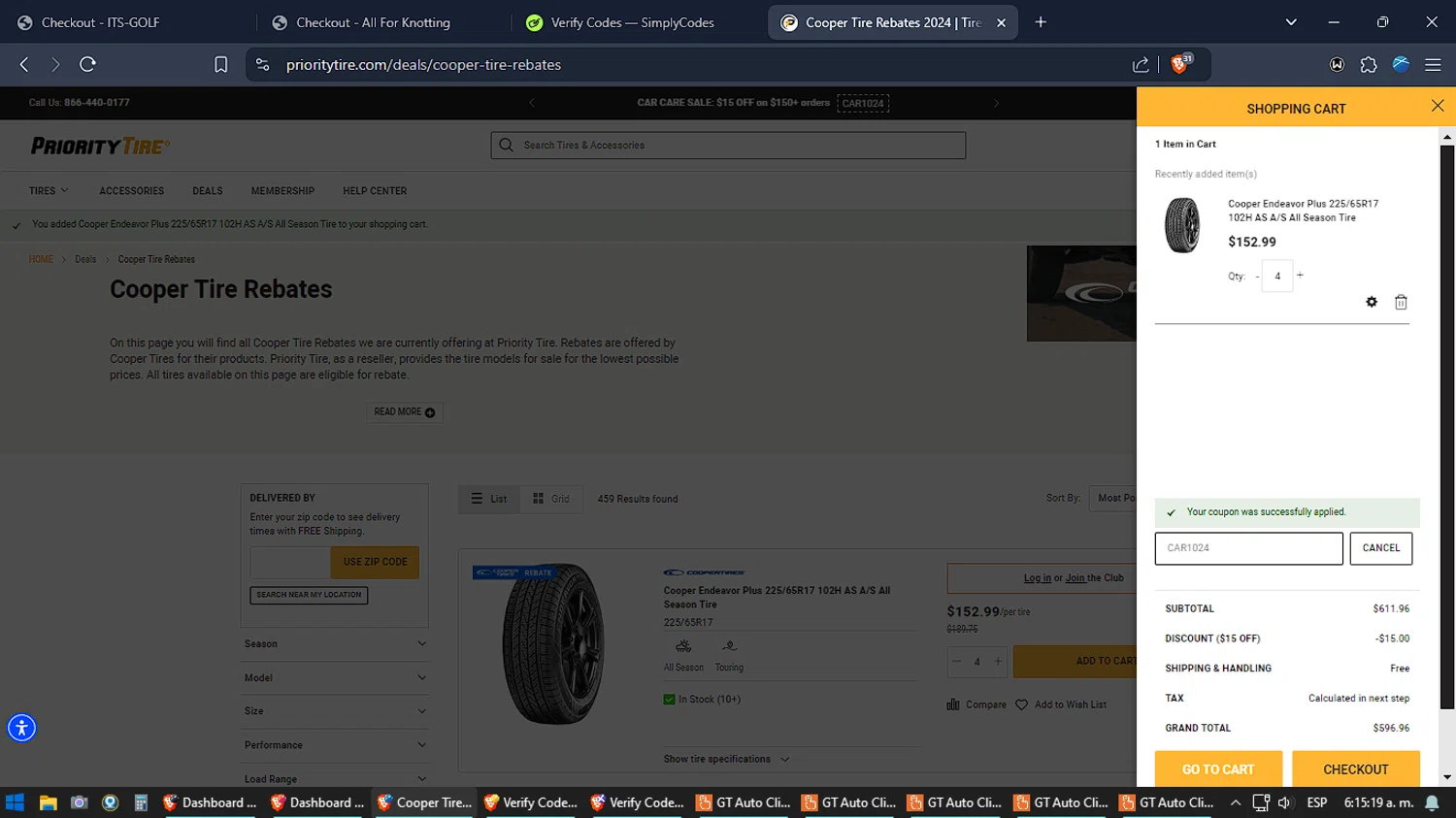Open a new browser tab
The width and height of the screenshot is (1456, 818).
pos(1041,21)
